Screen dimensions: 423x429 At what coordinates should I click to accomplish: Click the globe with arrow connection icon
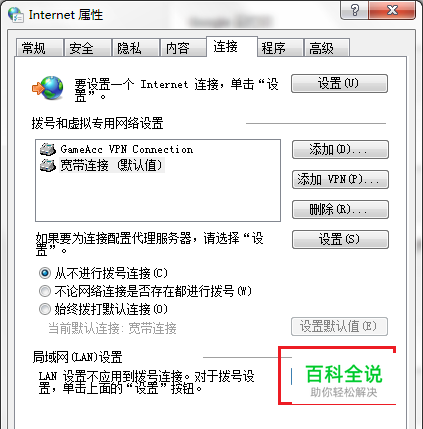(x=48, y=88)
